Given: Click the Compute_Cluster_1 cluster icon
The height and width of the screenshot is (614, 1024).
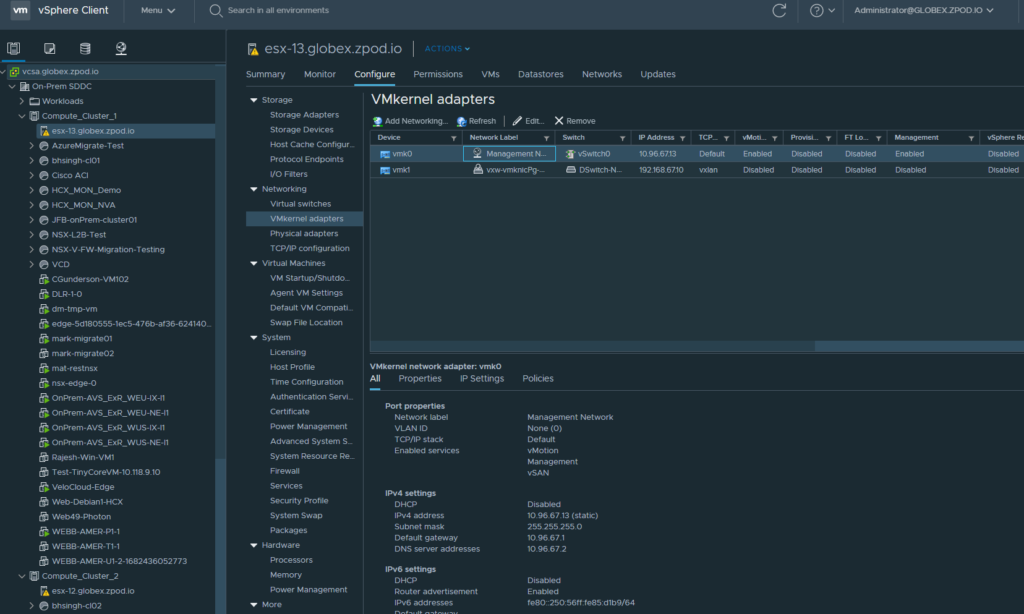Looking at the screenshot, I should pos(34,116).
